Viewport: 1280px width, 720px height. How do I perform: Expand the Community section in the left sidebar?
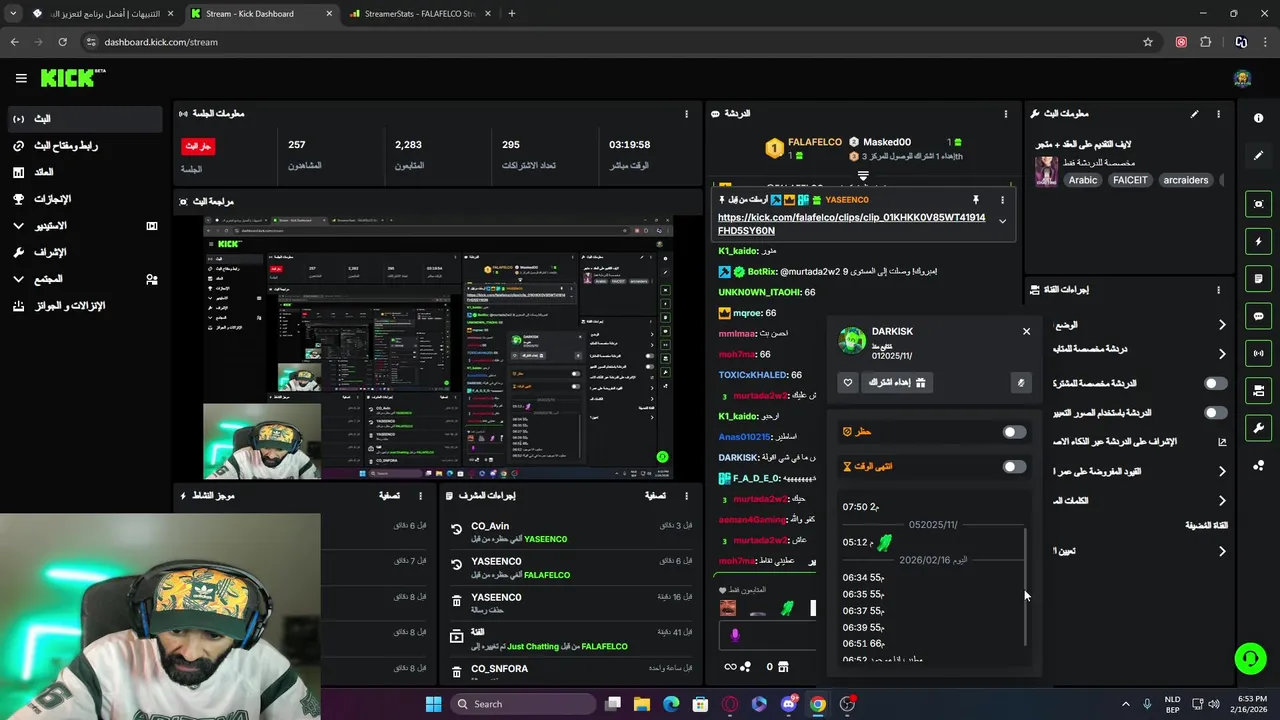coord(84,279)
